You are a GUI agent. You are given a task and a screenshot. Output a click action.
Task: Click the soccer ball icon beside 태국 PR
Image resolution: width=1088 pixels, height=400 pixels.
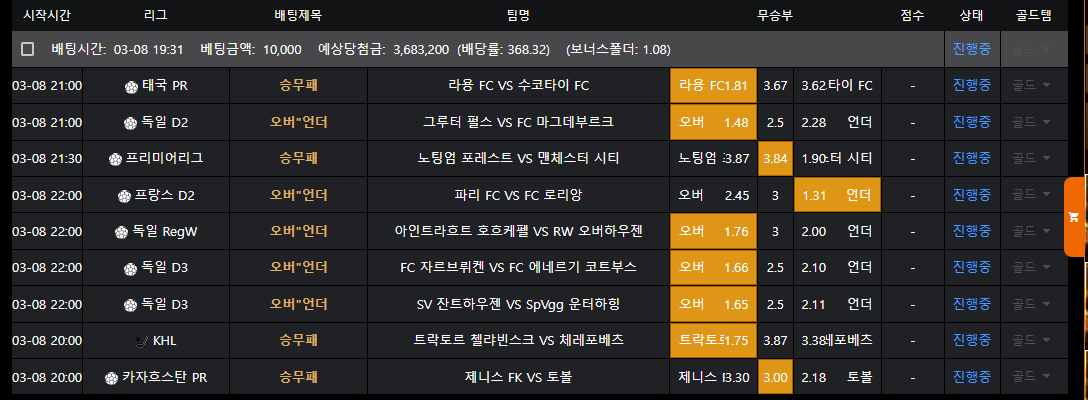[131, 86]
